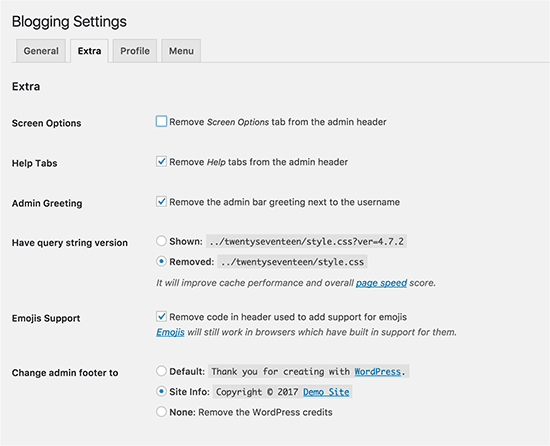
Task: Click the Demo Site link
Action: tap(326, 392)
